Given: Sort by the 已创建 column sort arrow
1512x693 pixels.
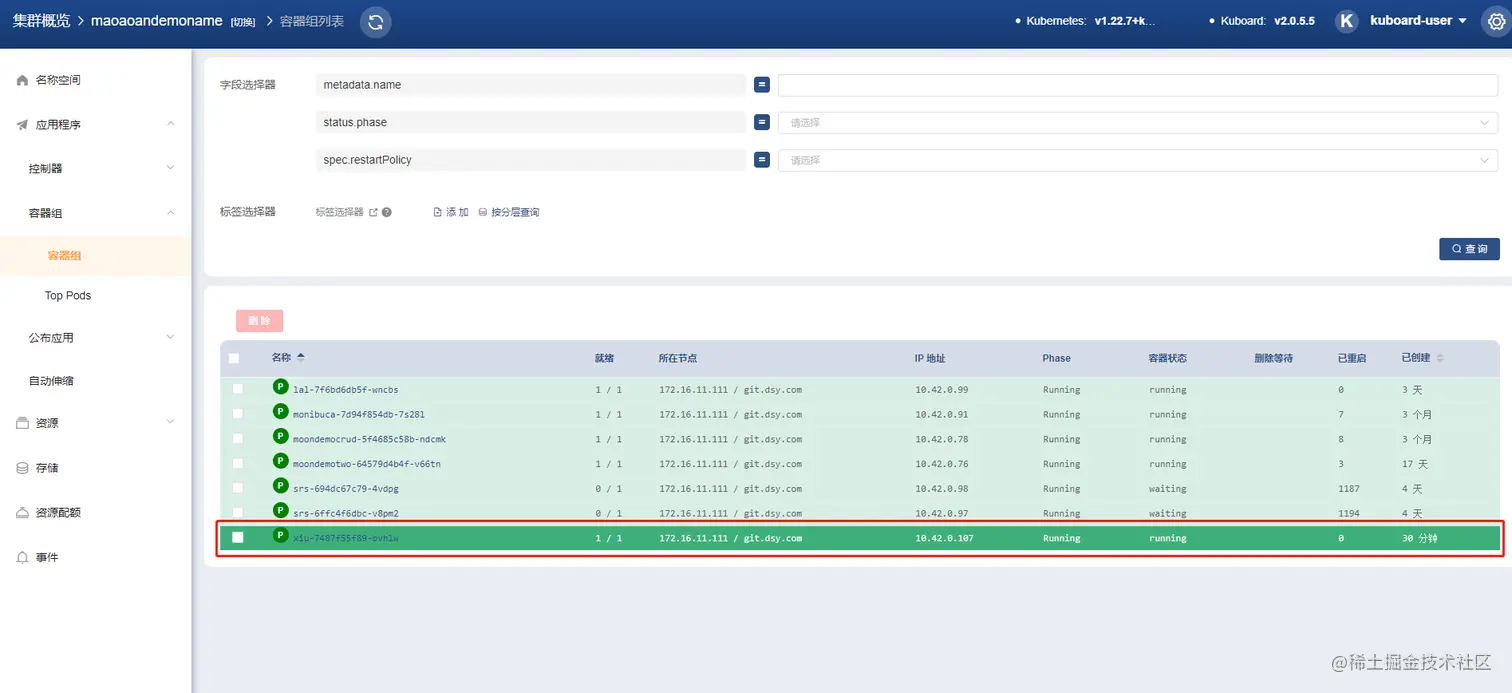Looking at the screenshot, I should tap(1440, 358).
